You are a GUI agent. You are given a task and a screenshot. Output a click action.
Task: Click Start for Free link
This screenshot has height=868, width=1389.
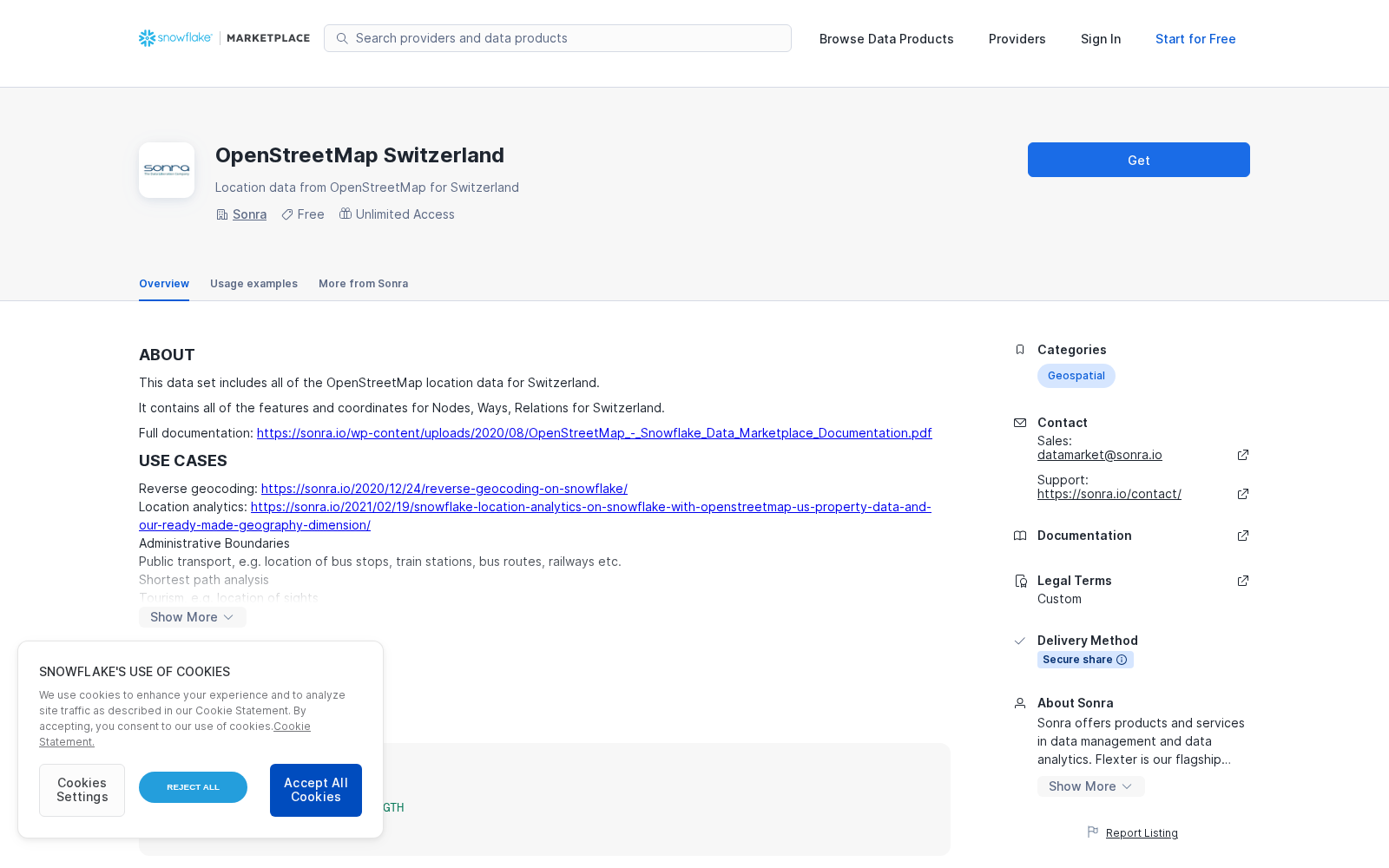coord(1195,39)
